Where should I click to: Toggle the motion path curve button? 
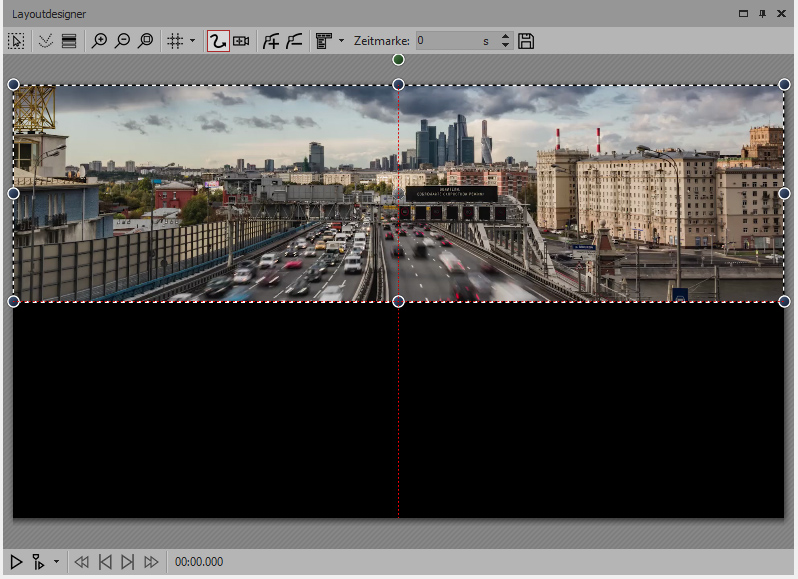tap(217, 41)
